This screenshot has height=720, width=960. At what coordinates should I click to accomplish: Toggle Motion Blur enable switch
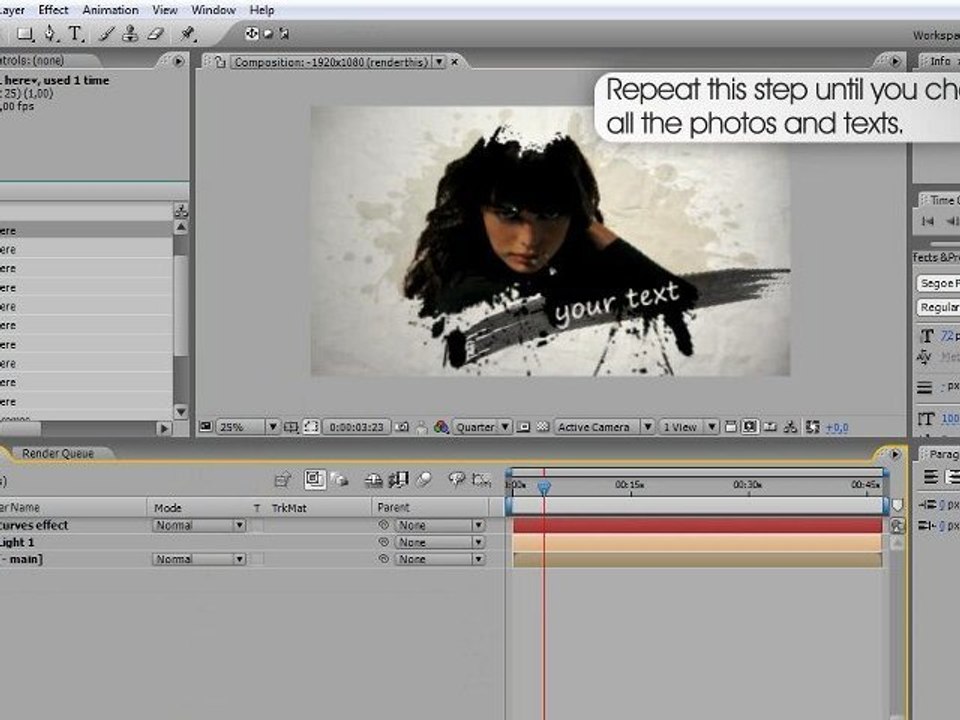pyautogui.click(x=424, y=479)
